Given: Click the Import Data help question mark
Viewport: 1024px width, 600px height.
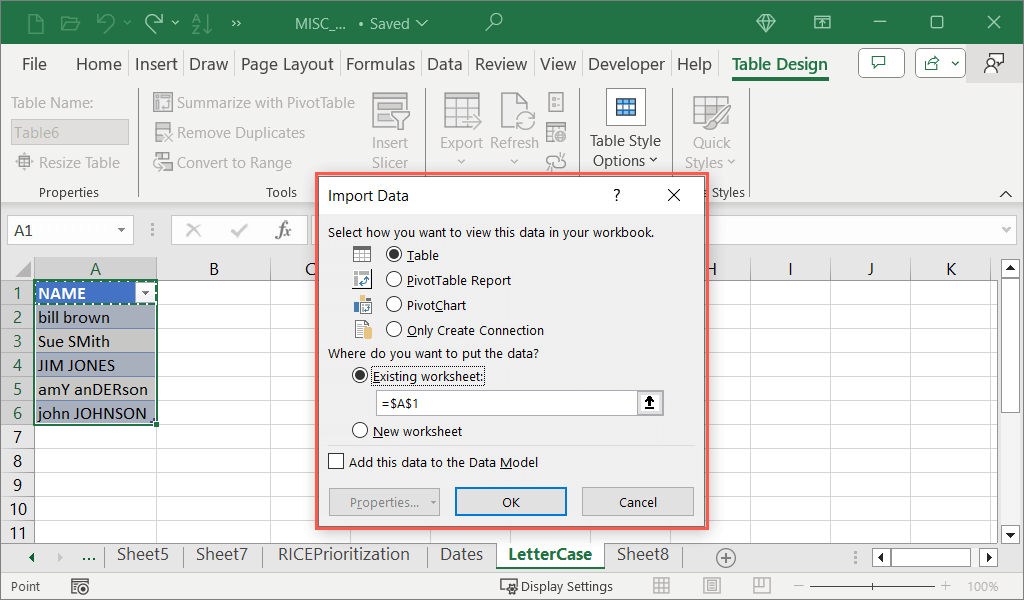Looking at the screenshot, I should click(x=617, y=195).
